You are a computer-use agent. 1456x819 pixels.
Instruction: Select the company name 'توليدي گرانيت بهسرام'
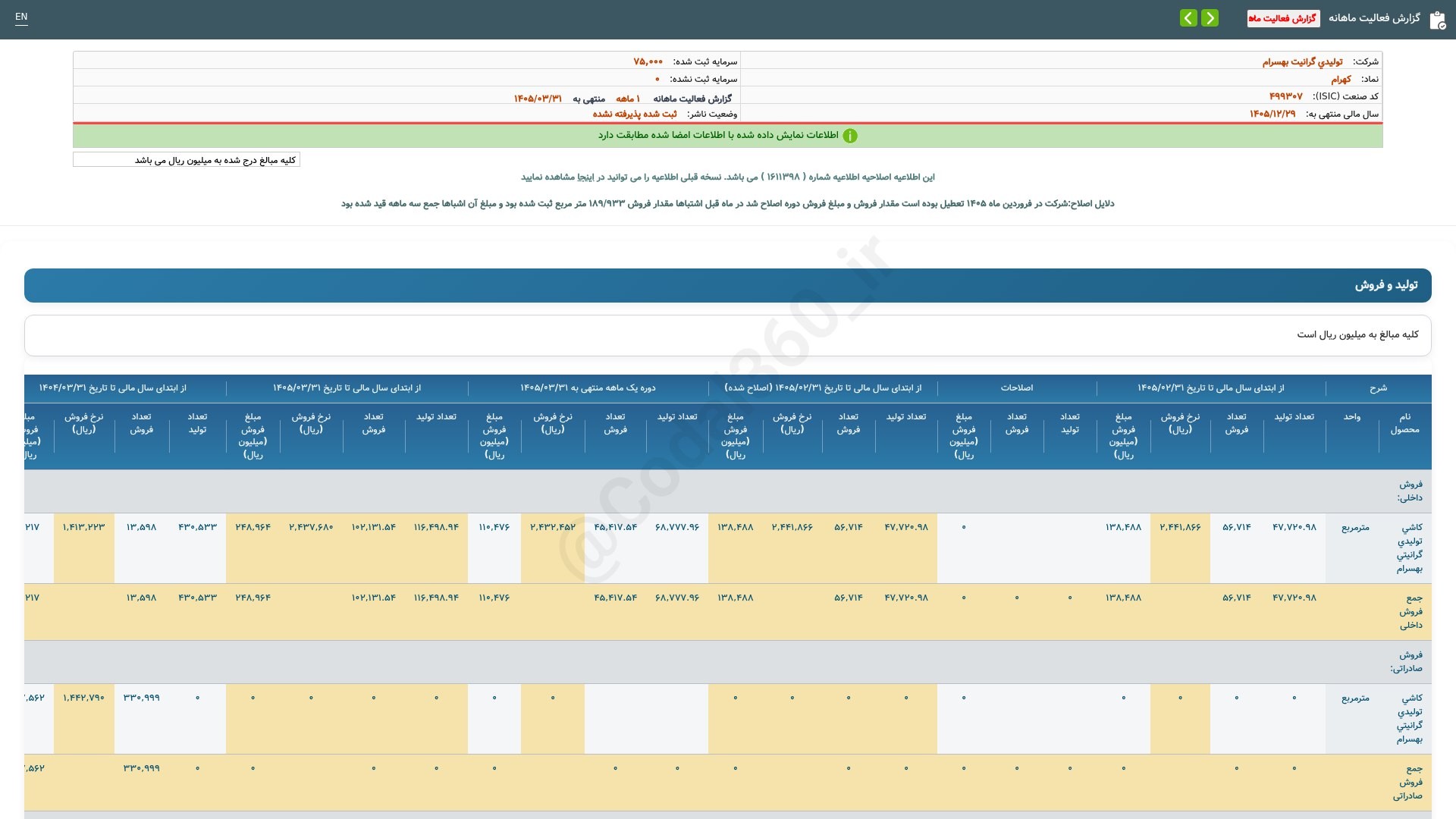tap(1302, 61)
